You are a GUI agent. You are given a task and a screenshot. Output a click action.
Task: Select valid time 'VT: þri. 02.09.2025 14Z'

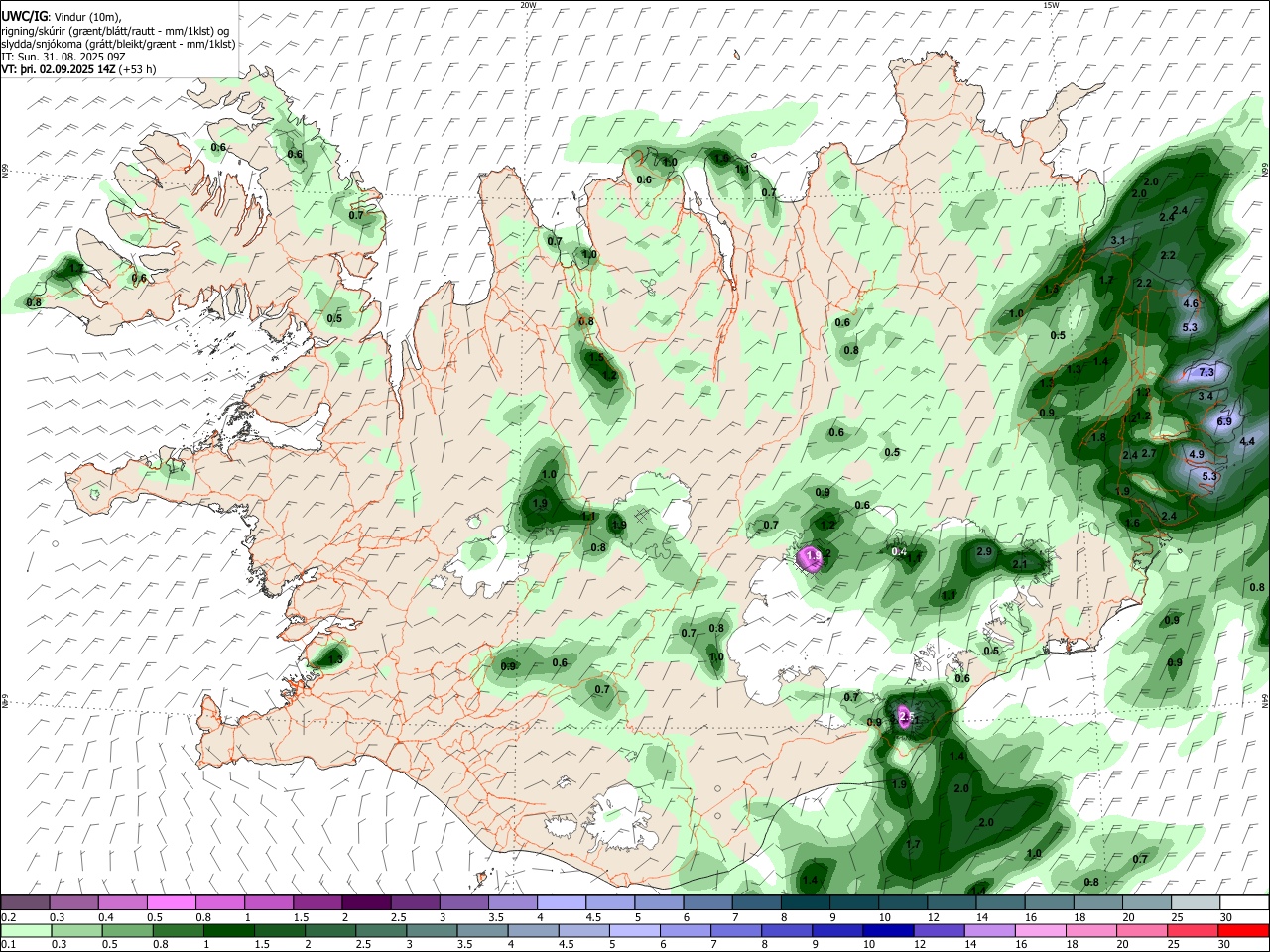[x=58, y=69]
